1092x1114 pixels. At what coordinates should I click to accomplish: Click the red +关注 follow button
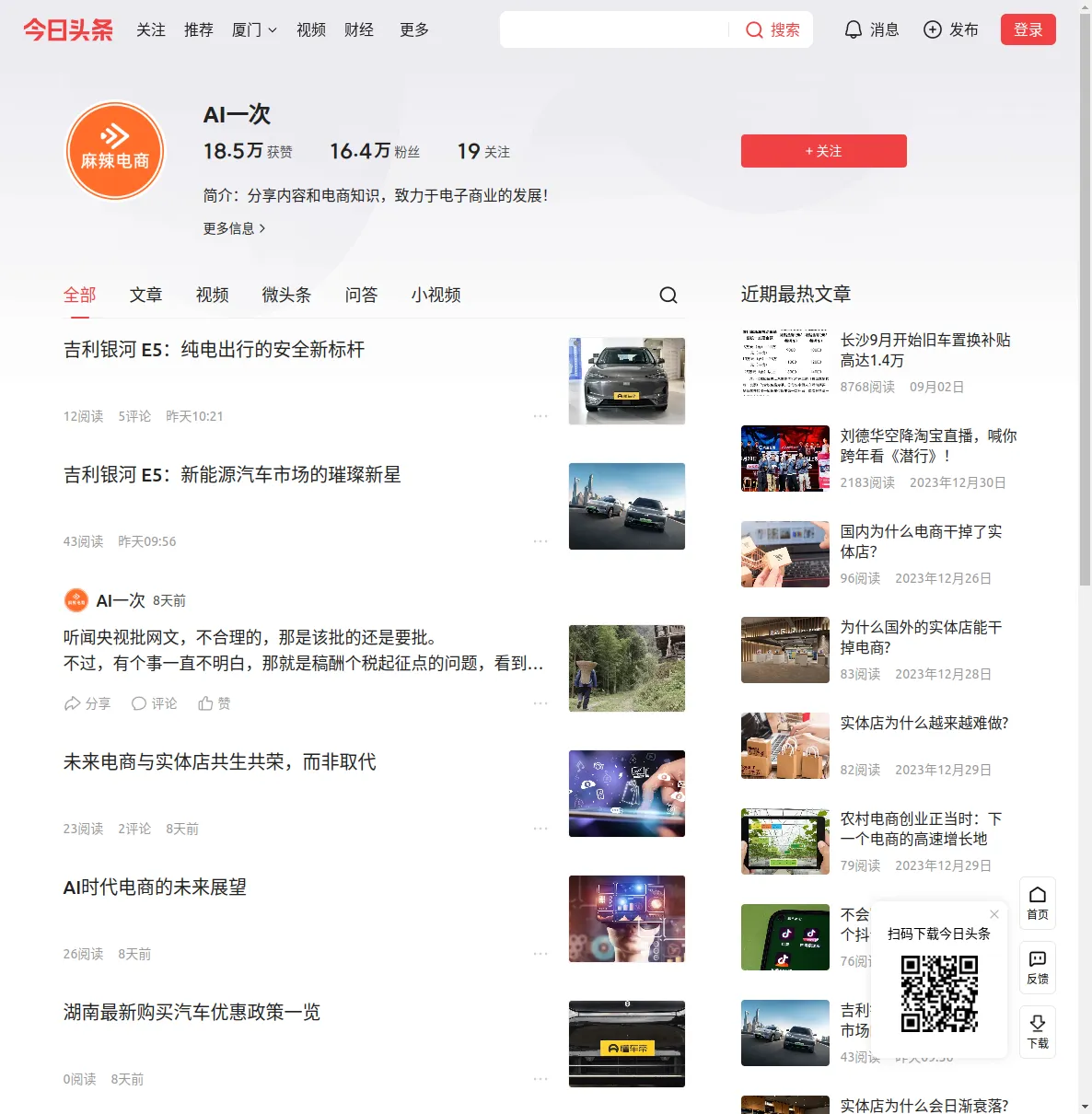(x=824, y=151)
